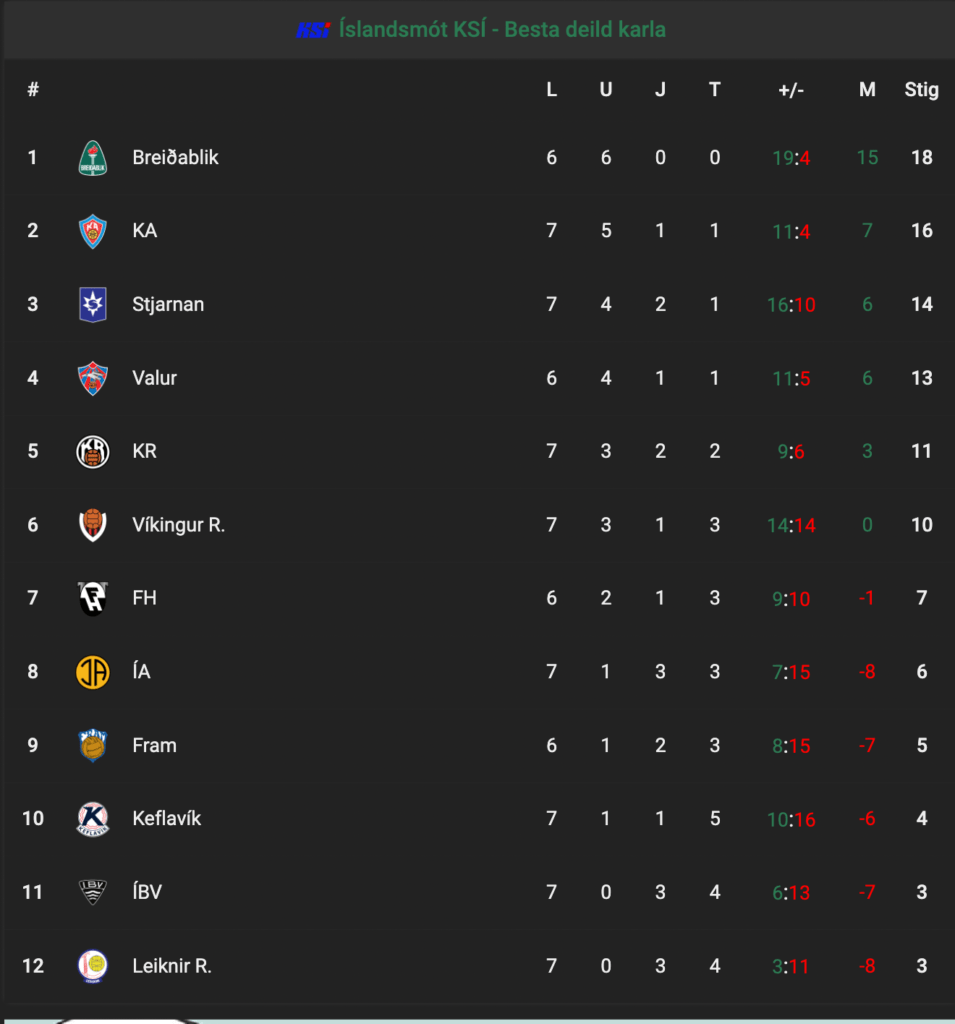Select the Leiknir R. team name

[x=172, y=966]
